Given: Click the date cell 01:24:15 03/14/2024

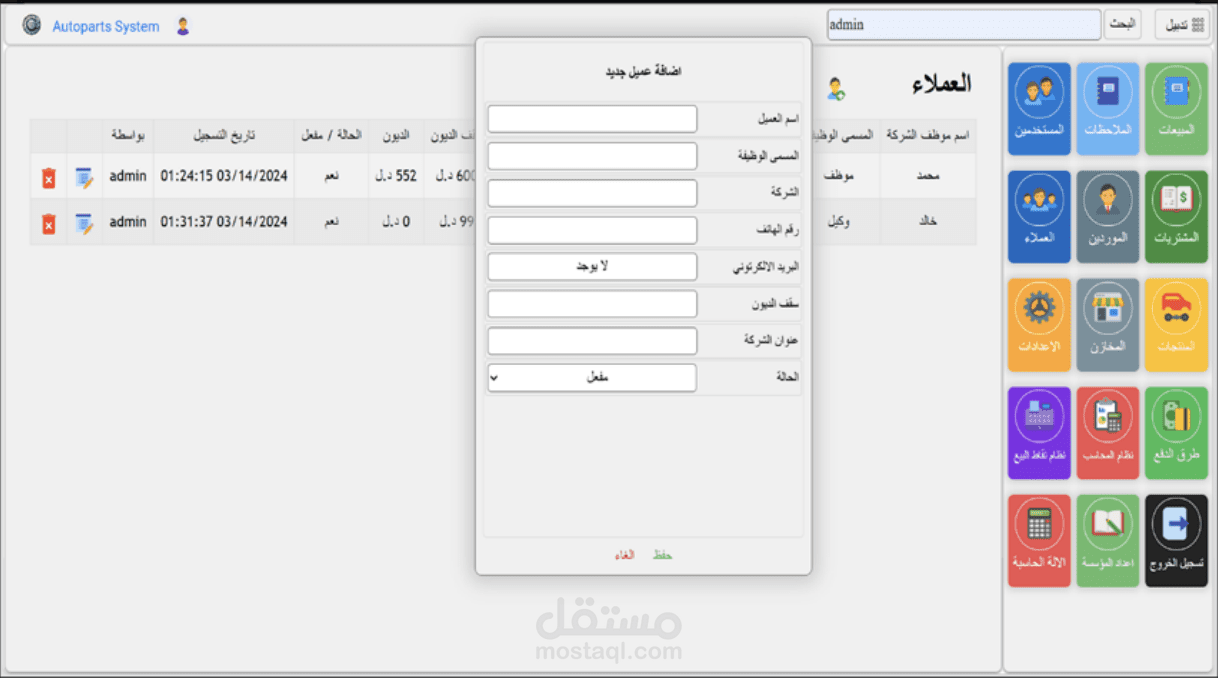Looking at the screenshot, I should coord(224,176).
